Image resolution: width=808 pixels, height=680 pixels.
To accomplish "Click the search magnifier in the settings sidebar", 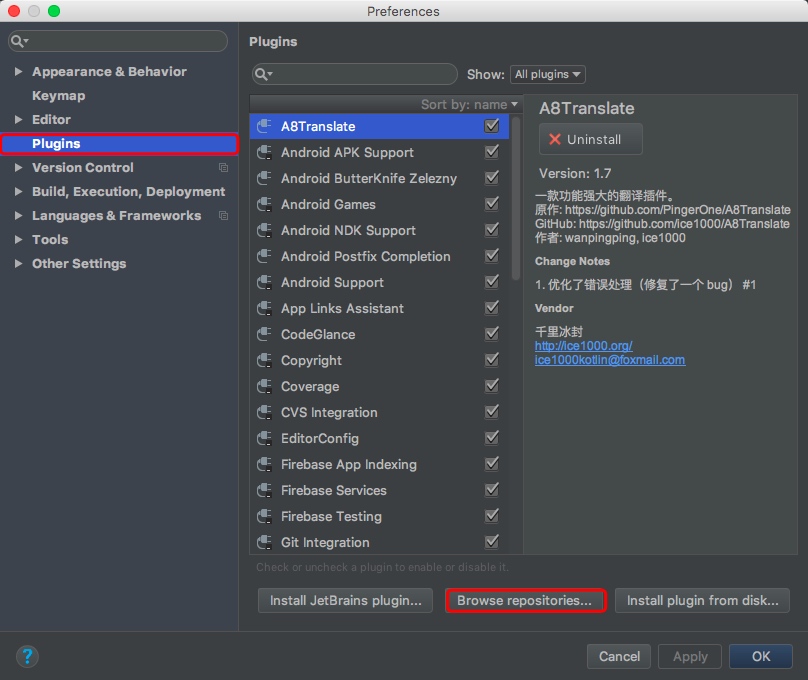I will click(19, 41).
